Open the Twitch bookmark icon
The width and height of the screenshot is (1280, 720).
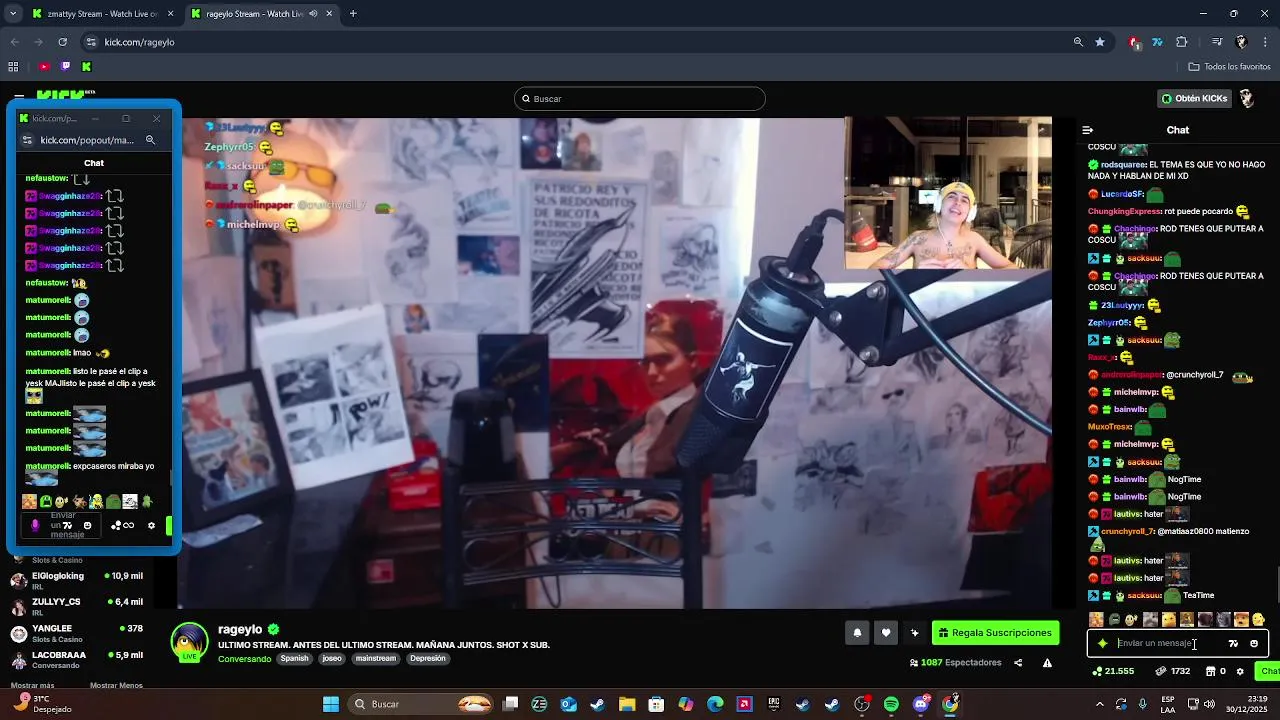click(x=66, y=67)
